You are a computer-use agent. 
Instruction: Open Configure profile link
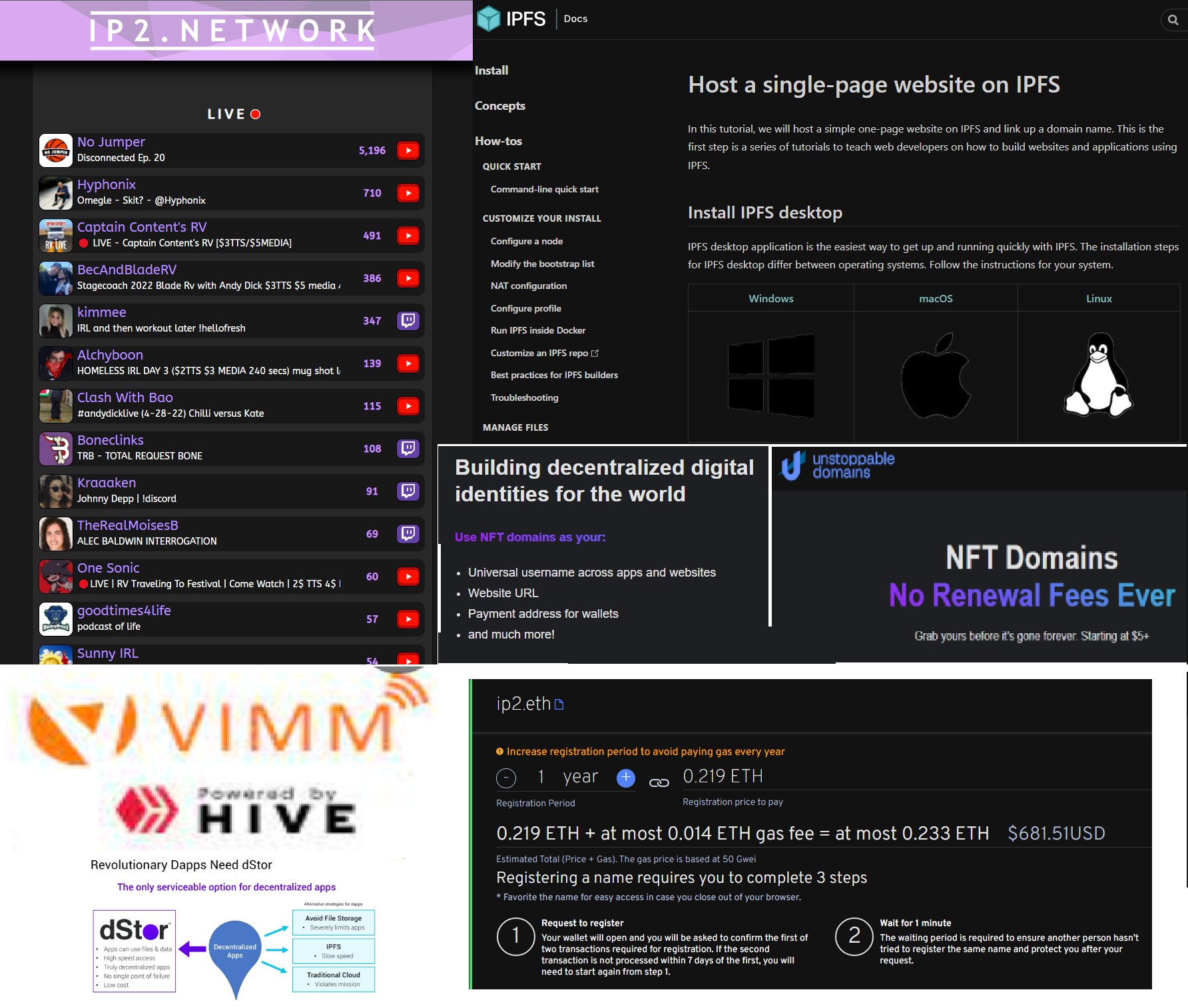(x=526, y=308)
